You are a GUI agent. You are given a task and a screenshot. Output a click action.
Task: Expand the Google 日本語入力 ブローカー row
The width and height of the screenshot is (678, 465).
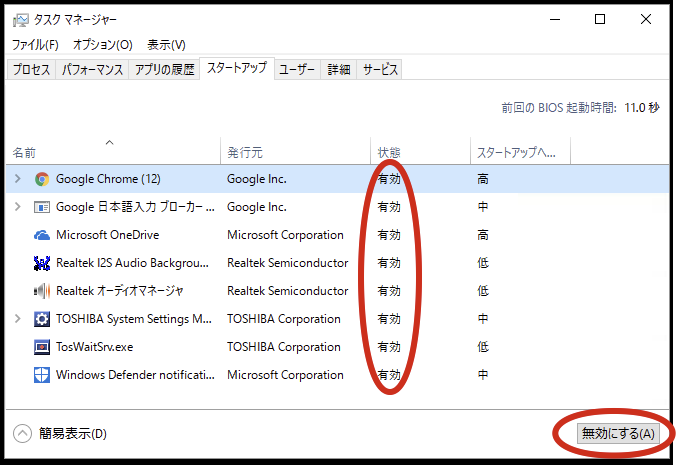(x=18, y=207)
